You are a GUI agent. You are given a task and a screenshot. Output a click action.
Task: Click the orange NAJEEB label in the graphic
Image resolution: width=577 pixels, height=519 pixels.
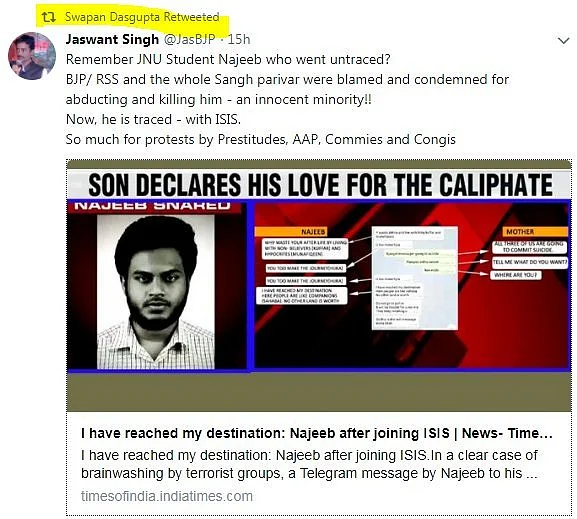pyautogui.click(x=313, y=232)
